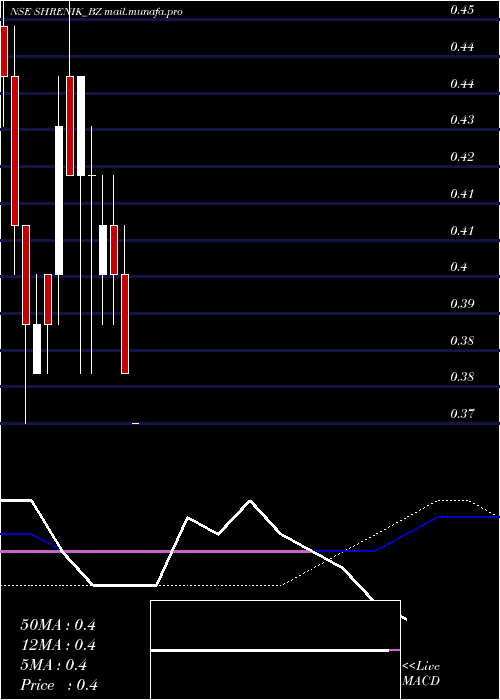Image resolution: width=500 pixels, height=700 pixels.
Task: Select the 0.42 price axis label
Action: tap(462, 157)
